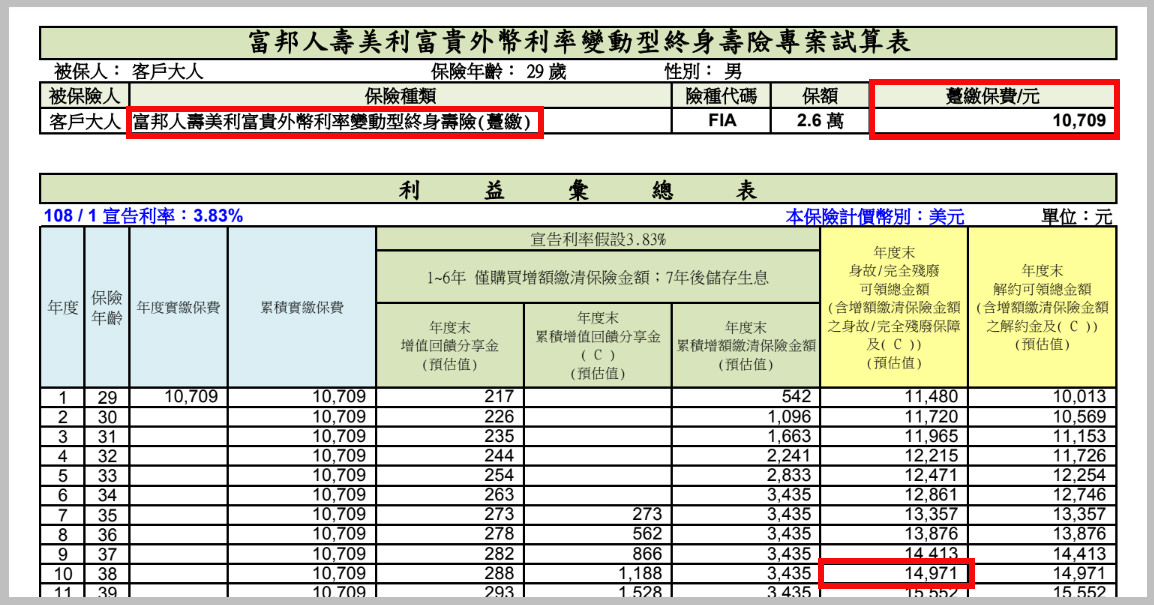Select the 年度實繳保費 column header
Viewport: 1154px width, 605px height.
(x=178, y=308)
